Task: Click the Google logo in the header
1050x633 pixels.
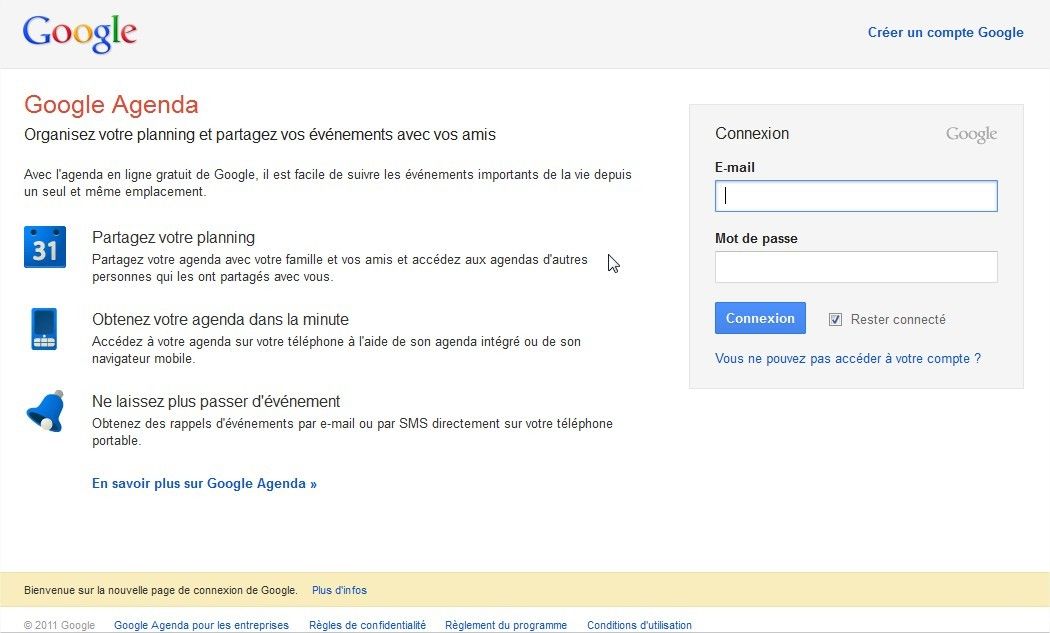Action: [x=80, y=33]
